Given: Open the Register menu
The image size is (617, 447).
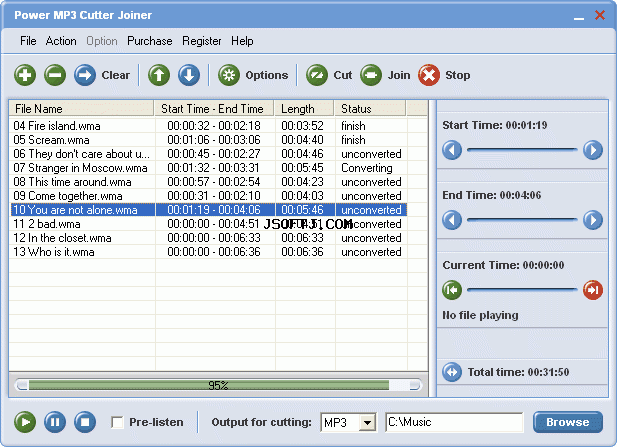Looking at the screenshot, I should pyautogui.click(x=201, y=41).
